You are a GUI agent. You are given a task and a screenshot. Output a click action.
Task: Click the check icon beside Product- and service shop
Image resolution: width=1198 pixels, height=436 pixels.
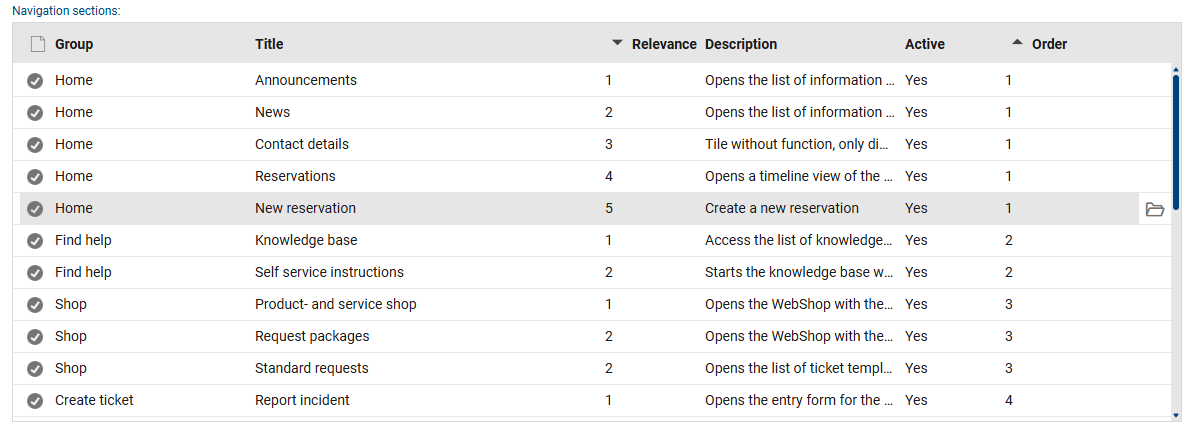click(35, 305)
